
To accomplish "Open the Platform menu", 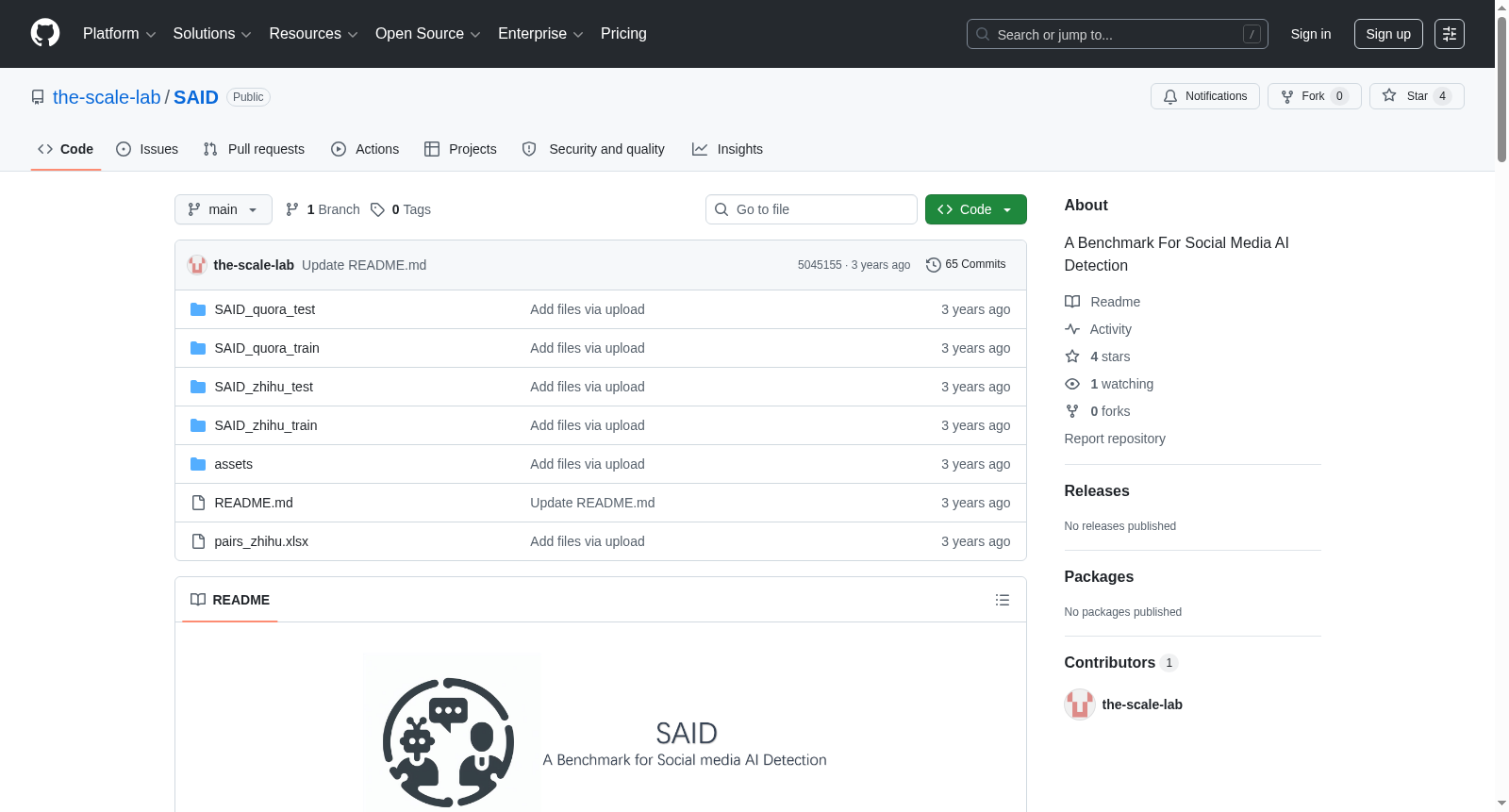I will coord(119,34).
